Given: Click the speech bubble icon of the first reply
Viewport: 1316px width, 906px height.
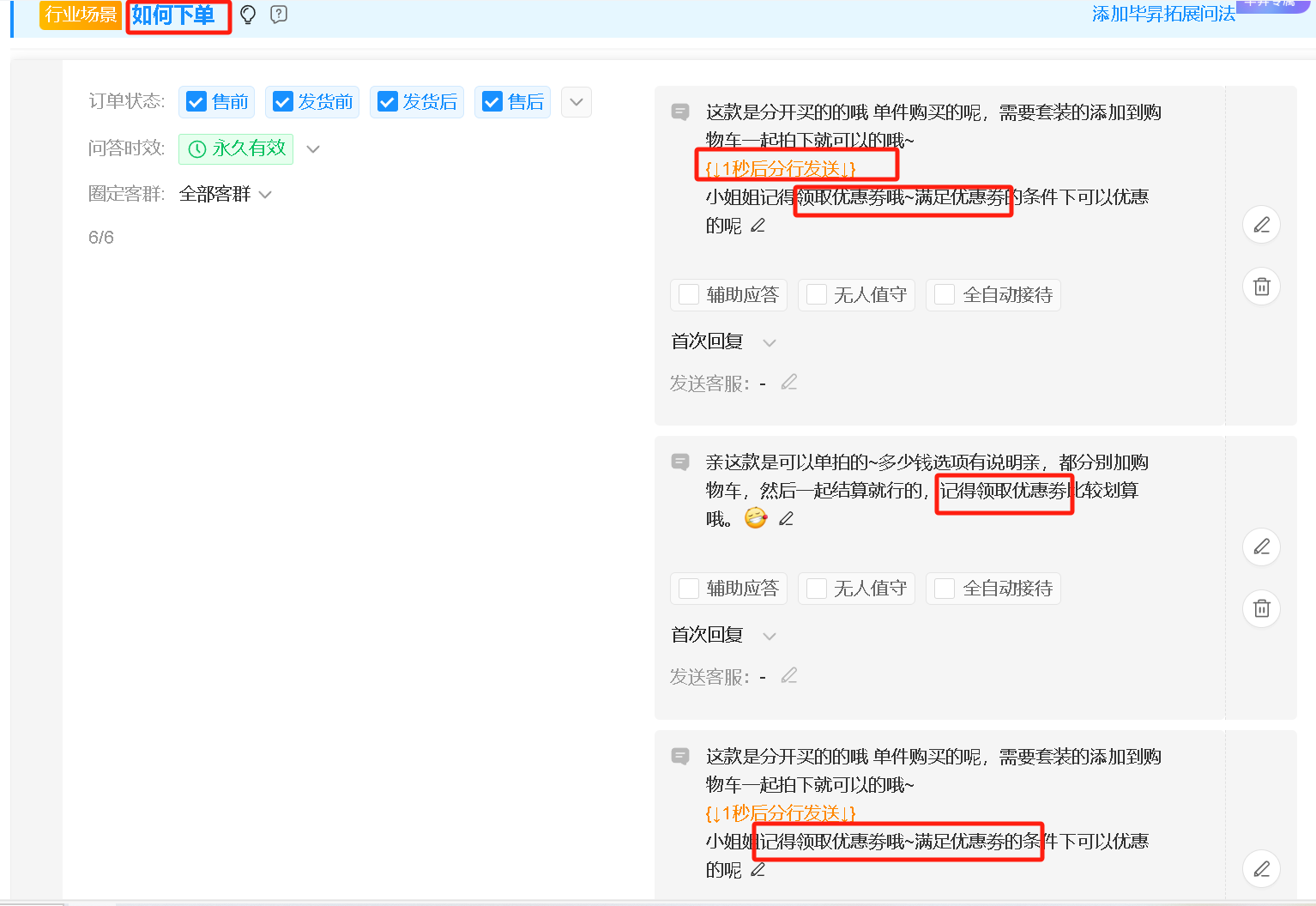Looking at the screenshot, I should click(x=680, y=112).
